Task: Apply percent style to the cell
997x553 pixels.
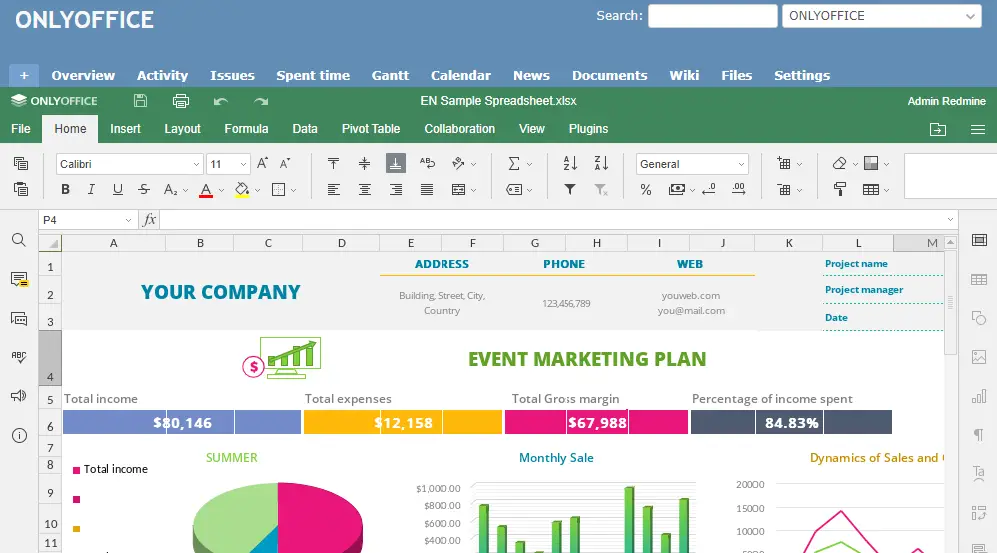Action: coord(646,189)
